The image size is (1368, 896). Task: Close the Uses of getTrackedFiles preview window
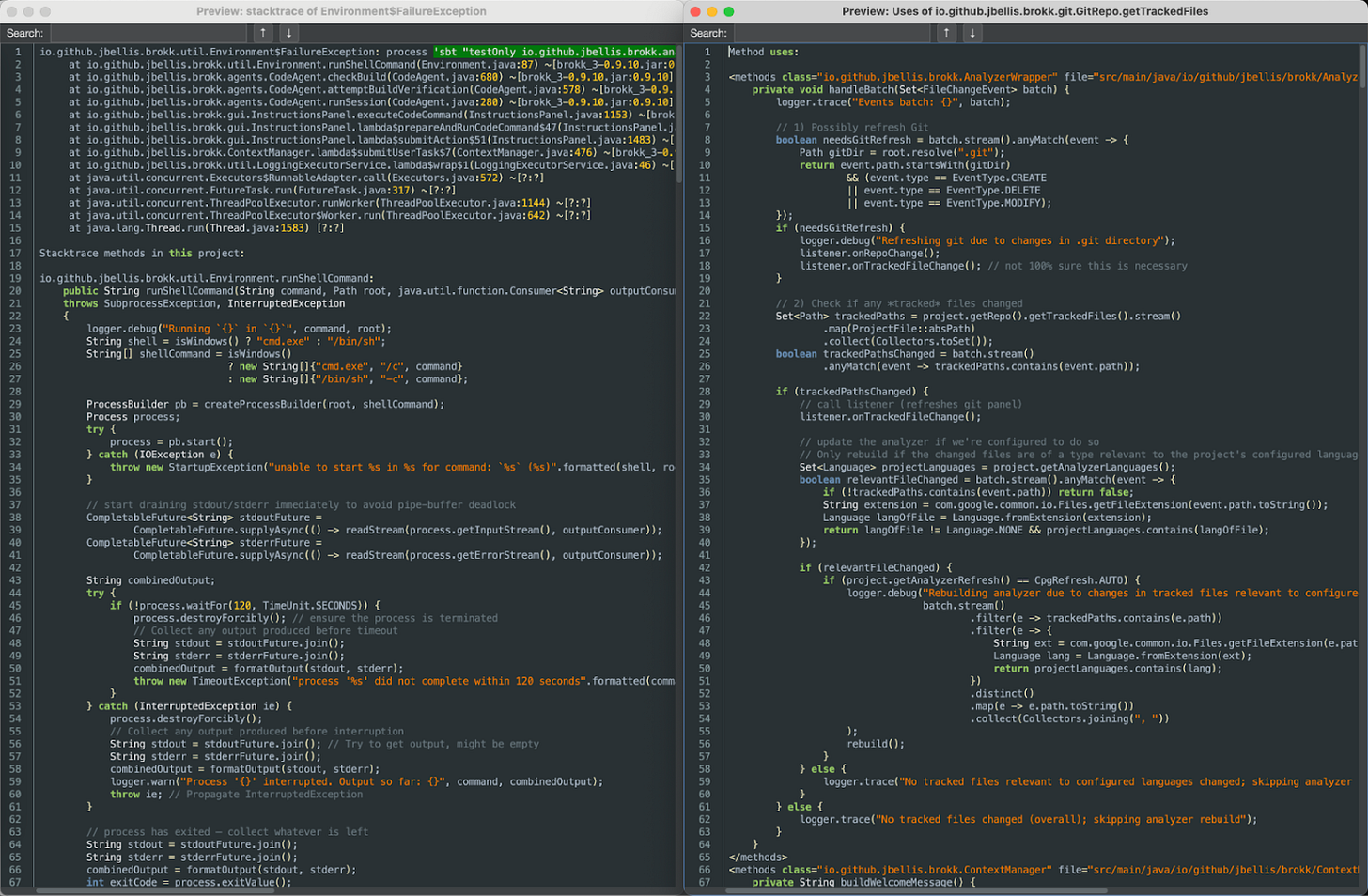tap(695, 11)
